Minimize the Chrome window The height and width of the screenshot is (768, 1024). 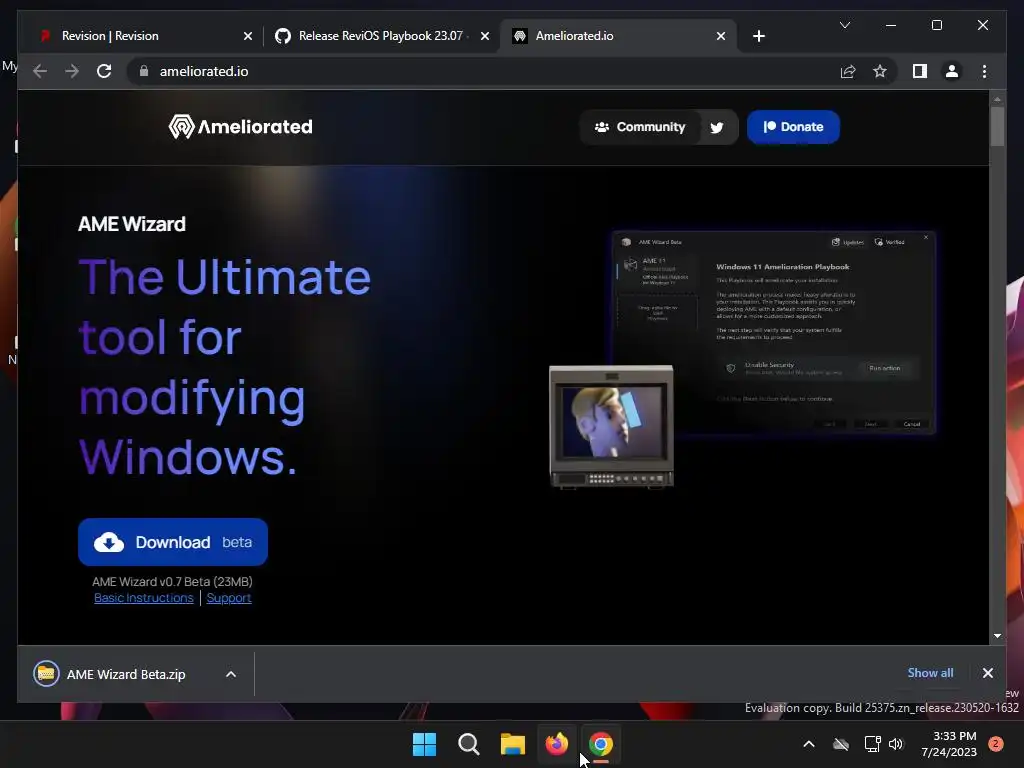pos(891,25)
